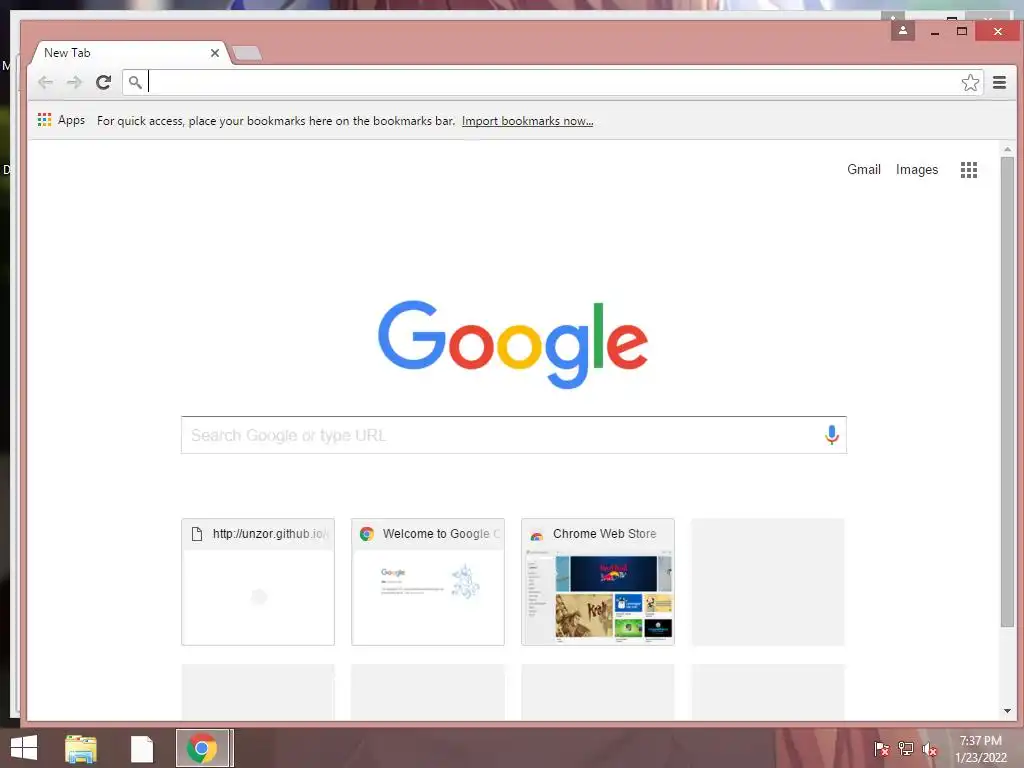Open the Apps shortcut in bookmarks bar

61,120
